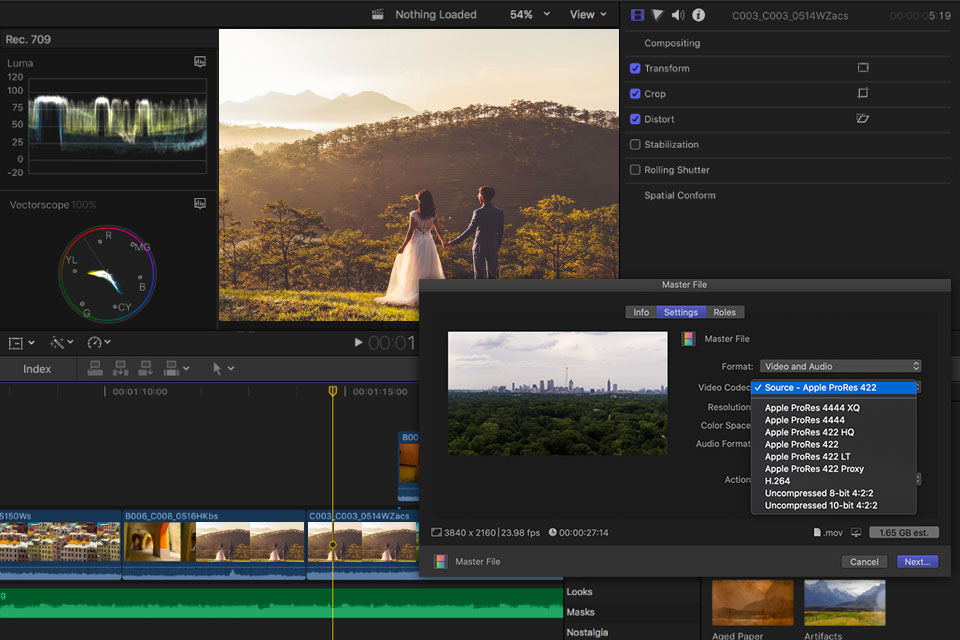Viewport: 960px width, 640px height.
Task: Open the retiming speedometer dropdown
Action: pyautogui.click(x=99, y=342)
